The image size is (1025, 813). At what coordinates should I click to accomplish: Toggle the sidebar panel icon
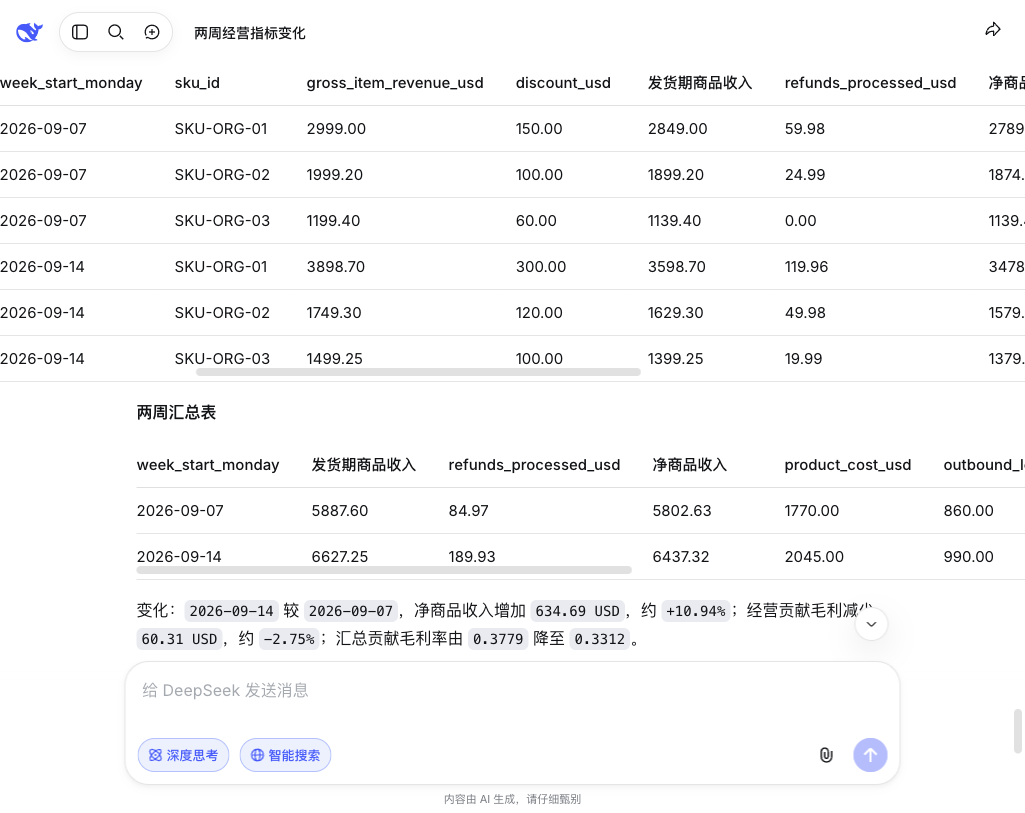pos(80,32)
